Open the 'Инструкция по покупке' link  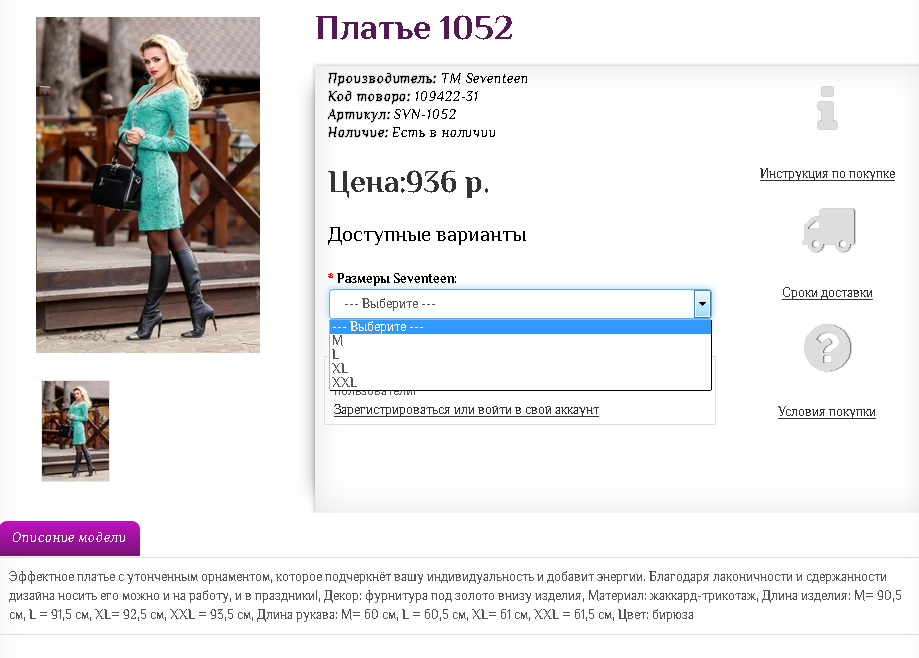(x=827, y=174)
